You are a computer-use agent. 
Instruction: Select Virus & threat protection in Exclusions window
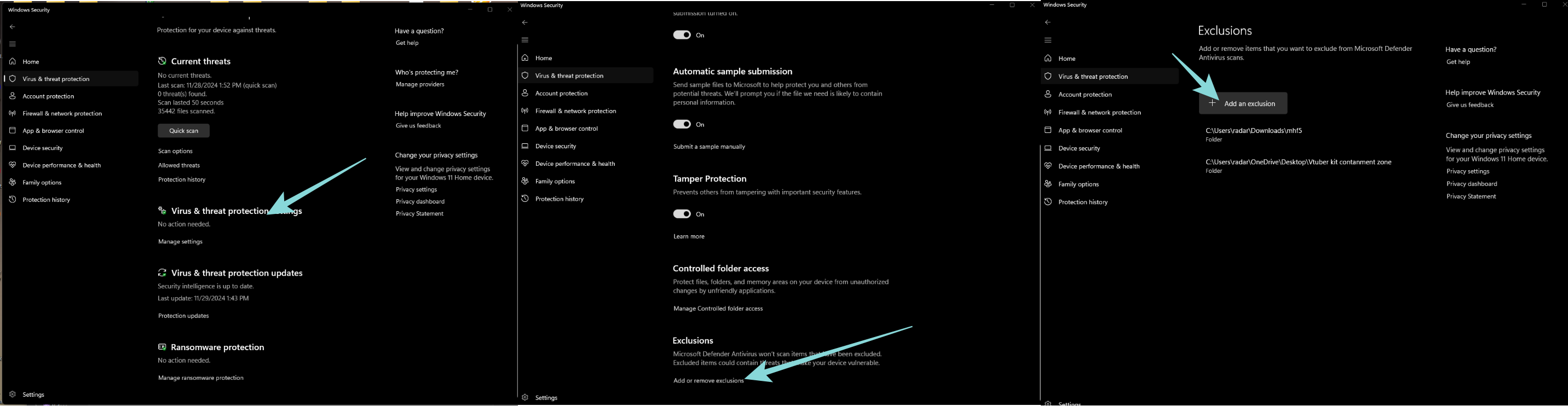click(x=1109, y=77)
